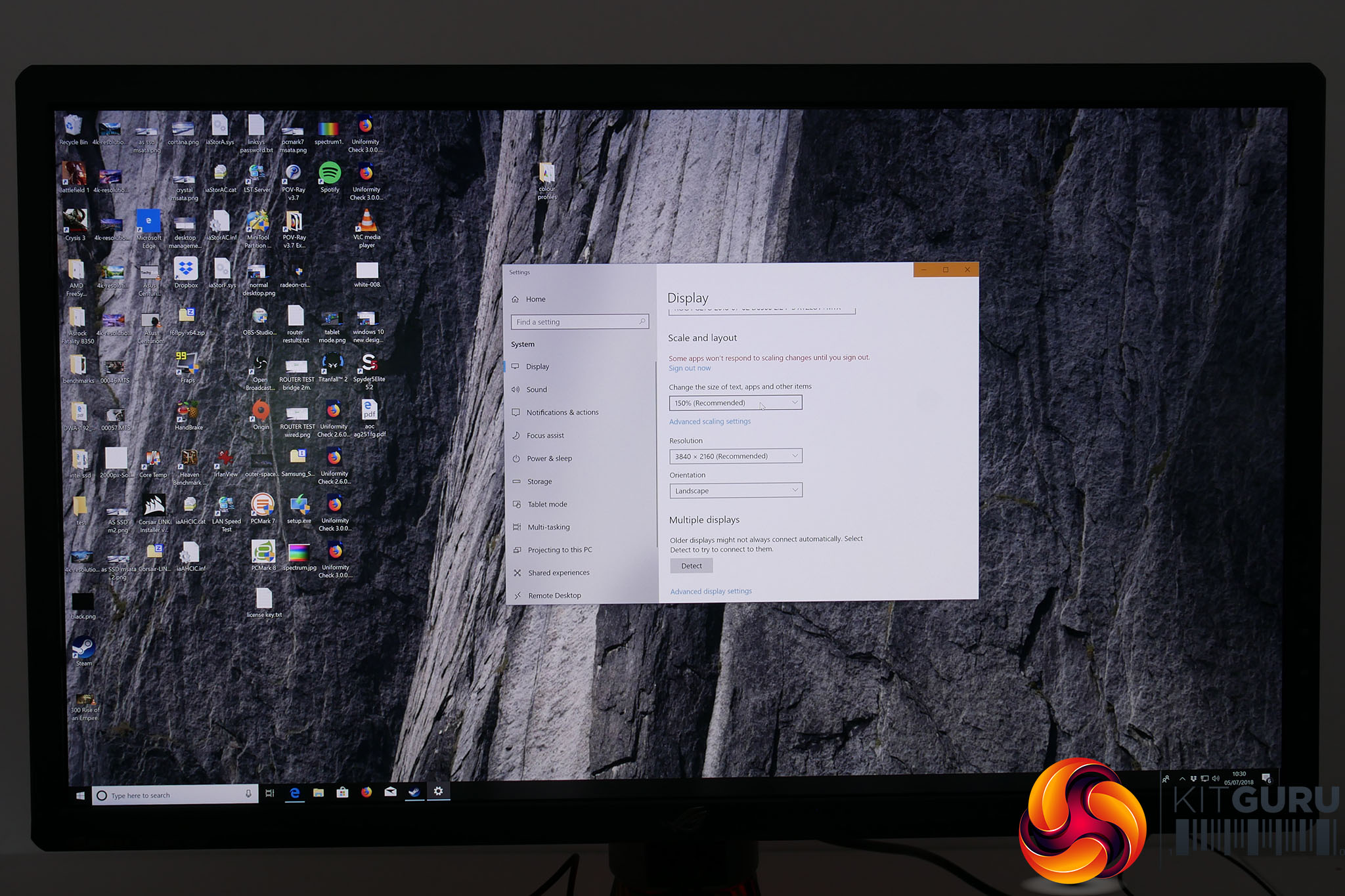Open Notifications & actions settings page
Image resolution: width=1345 pixels, height=896 pixels.
(x=562, y=413)
